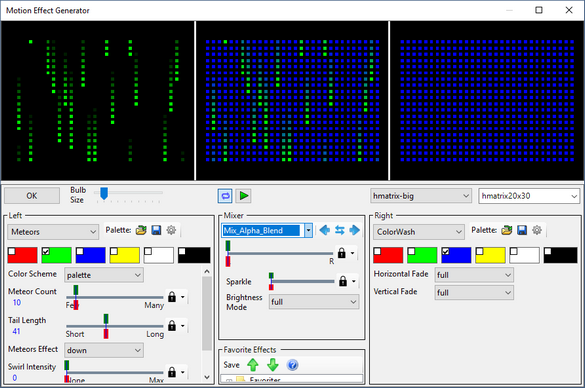Click the mixer ratio slider track
The width and height of the screenshot is (585, 388).
[x=280, y=253]
